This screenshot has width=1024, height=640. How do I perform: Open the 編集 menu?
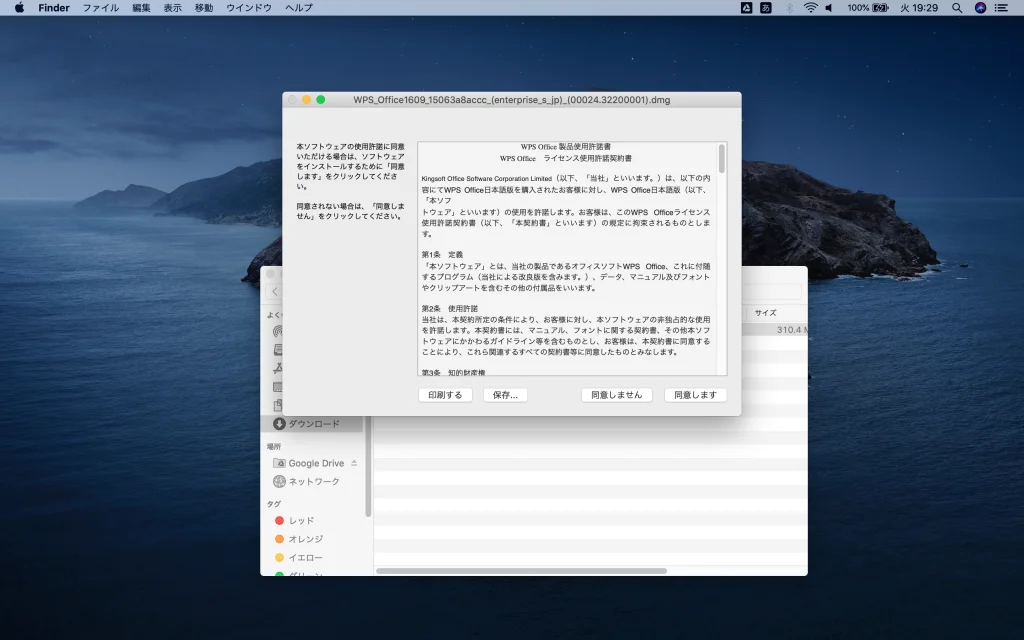pos(141,8)
